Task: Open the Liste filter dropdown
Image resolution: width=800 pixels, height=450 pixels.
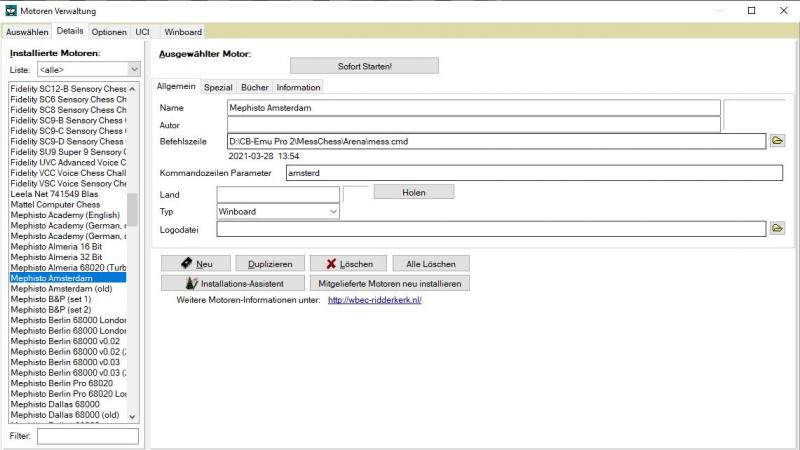Action: pos(133,70)
